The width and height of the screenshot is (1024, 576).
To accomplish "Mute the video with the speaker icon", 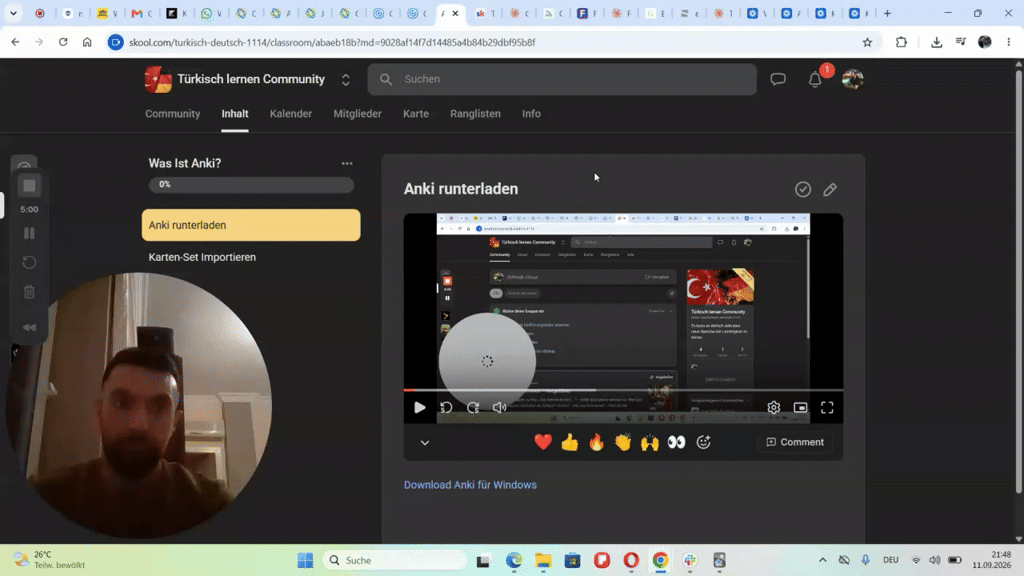I will point(500,408).
